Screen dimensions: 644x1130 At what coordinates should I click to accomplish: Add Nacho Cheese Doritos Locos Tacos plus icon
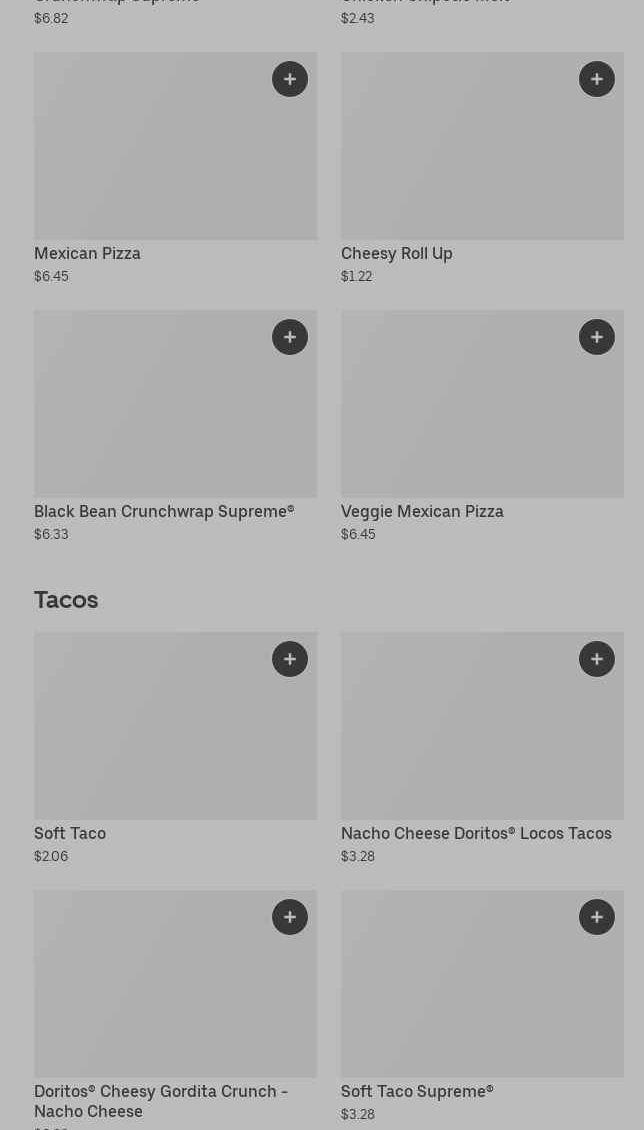click(x=597, y=659)
